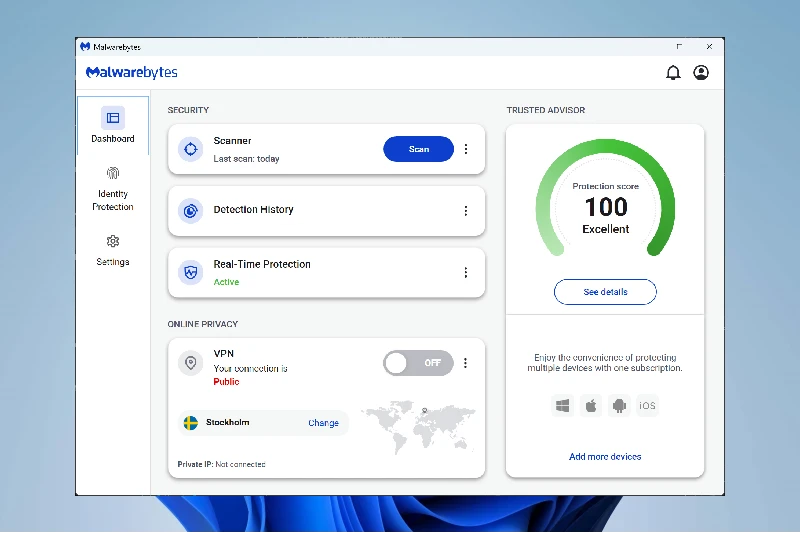Viewport: 800px width, 533px height.
Task: Click the Malwarebytes logo in header
Action: (132, 72)
